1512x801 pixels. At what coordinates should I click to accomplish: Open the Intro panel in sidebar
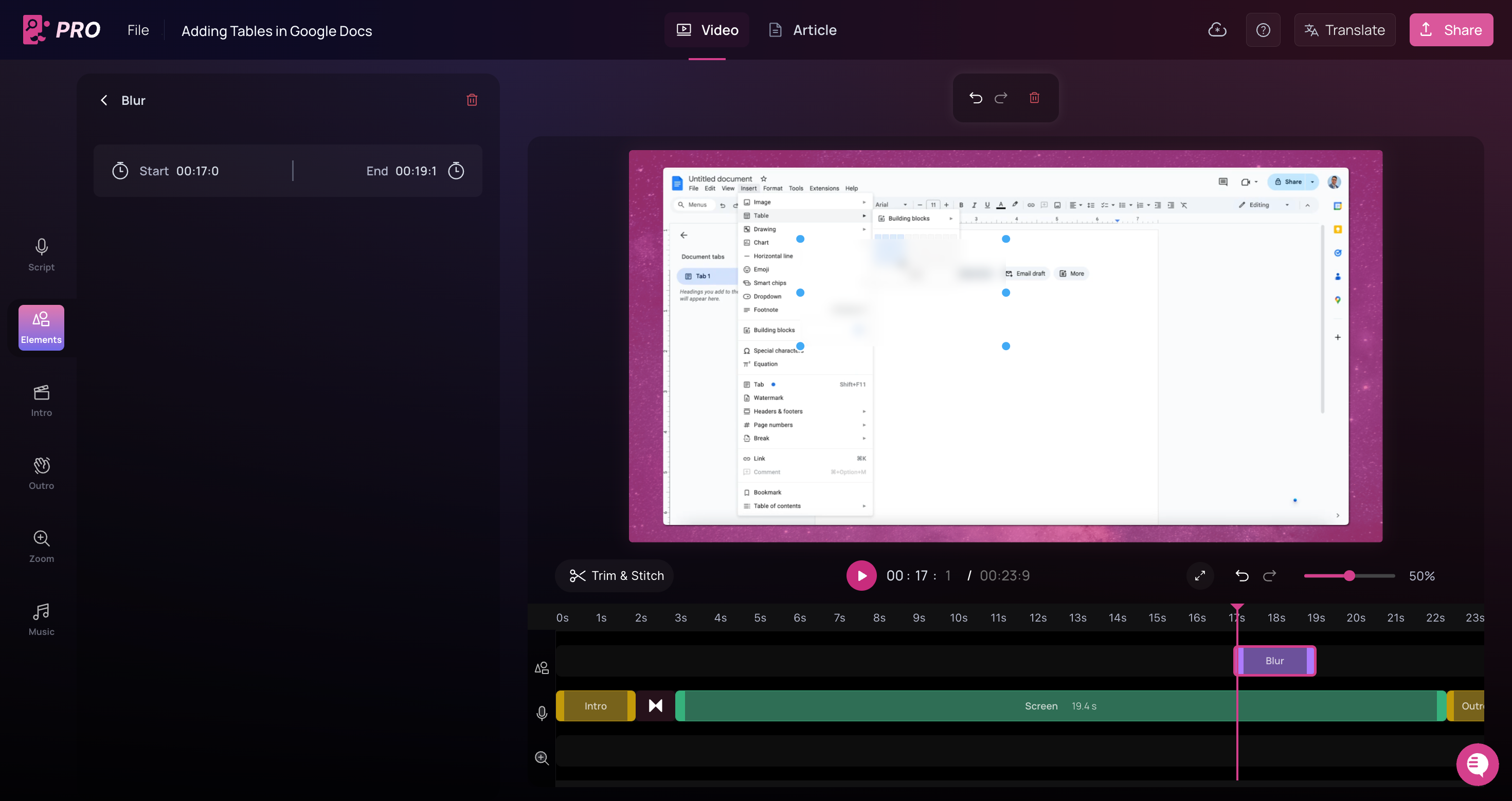point(41,401)
